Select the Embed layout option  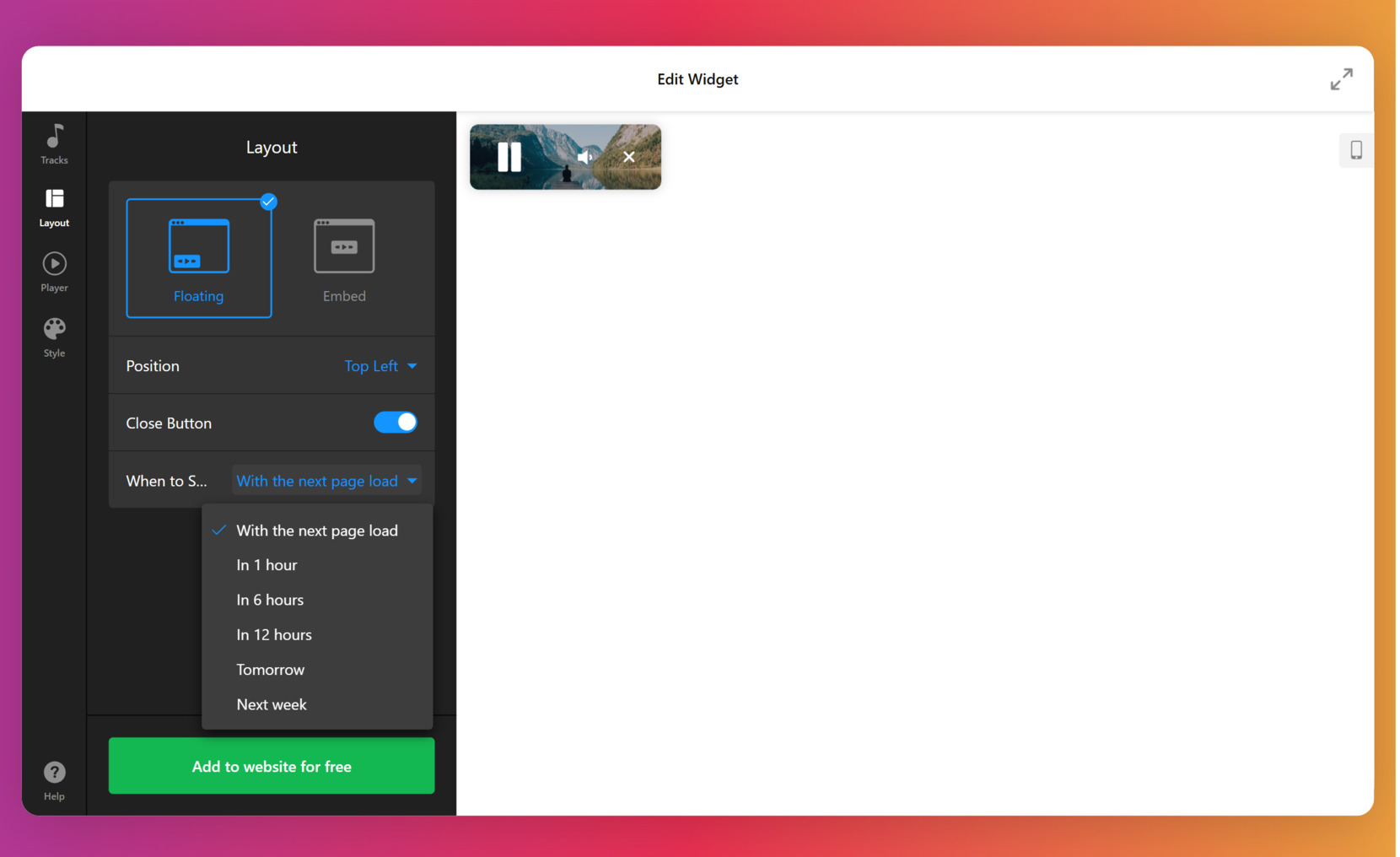pos(343,257)
